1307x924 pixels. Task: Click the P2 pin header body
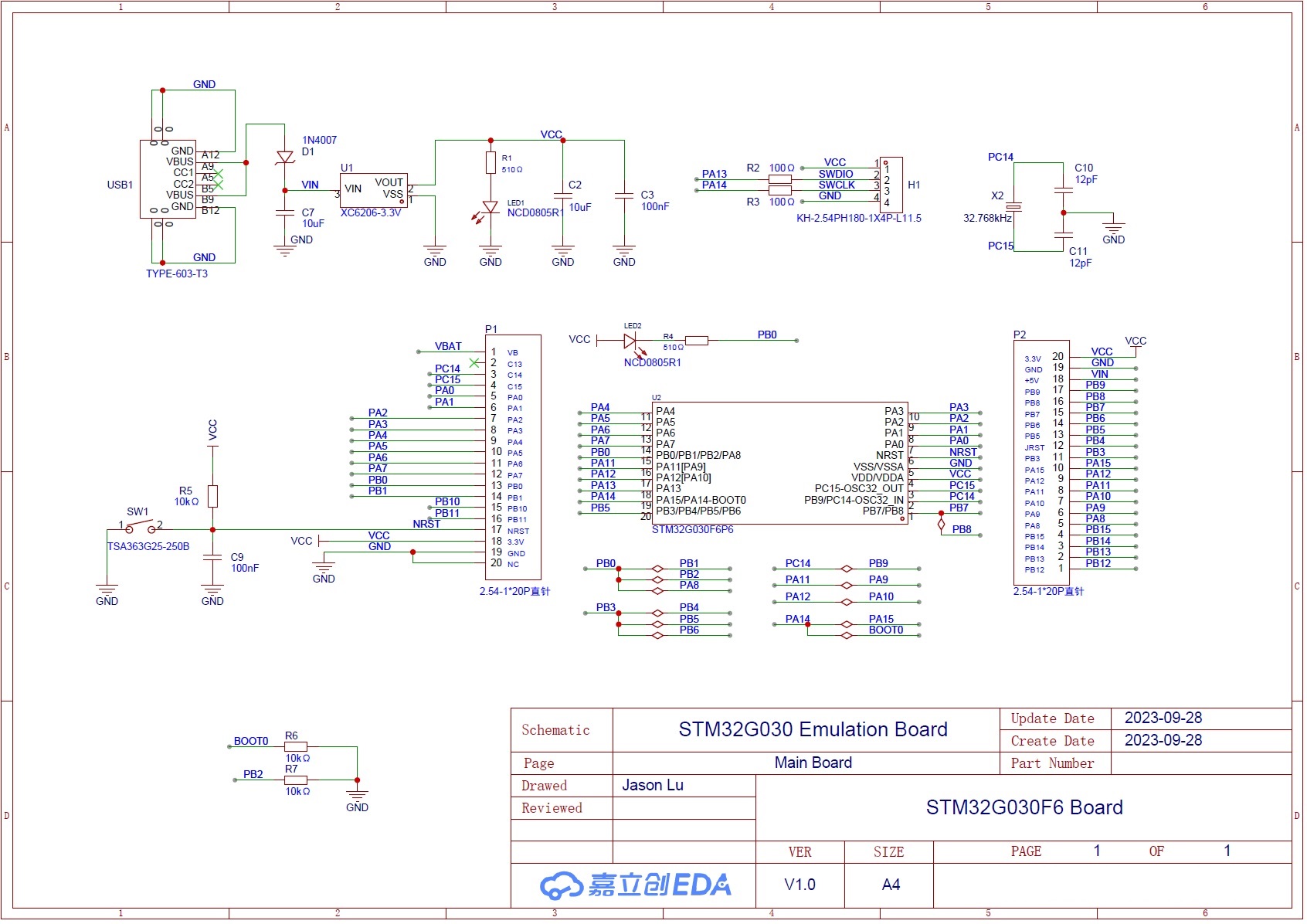pyautogui.click(x=1041, y=463)
